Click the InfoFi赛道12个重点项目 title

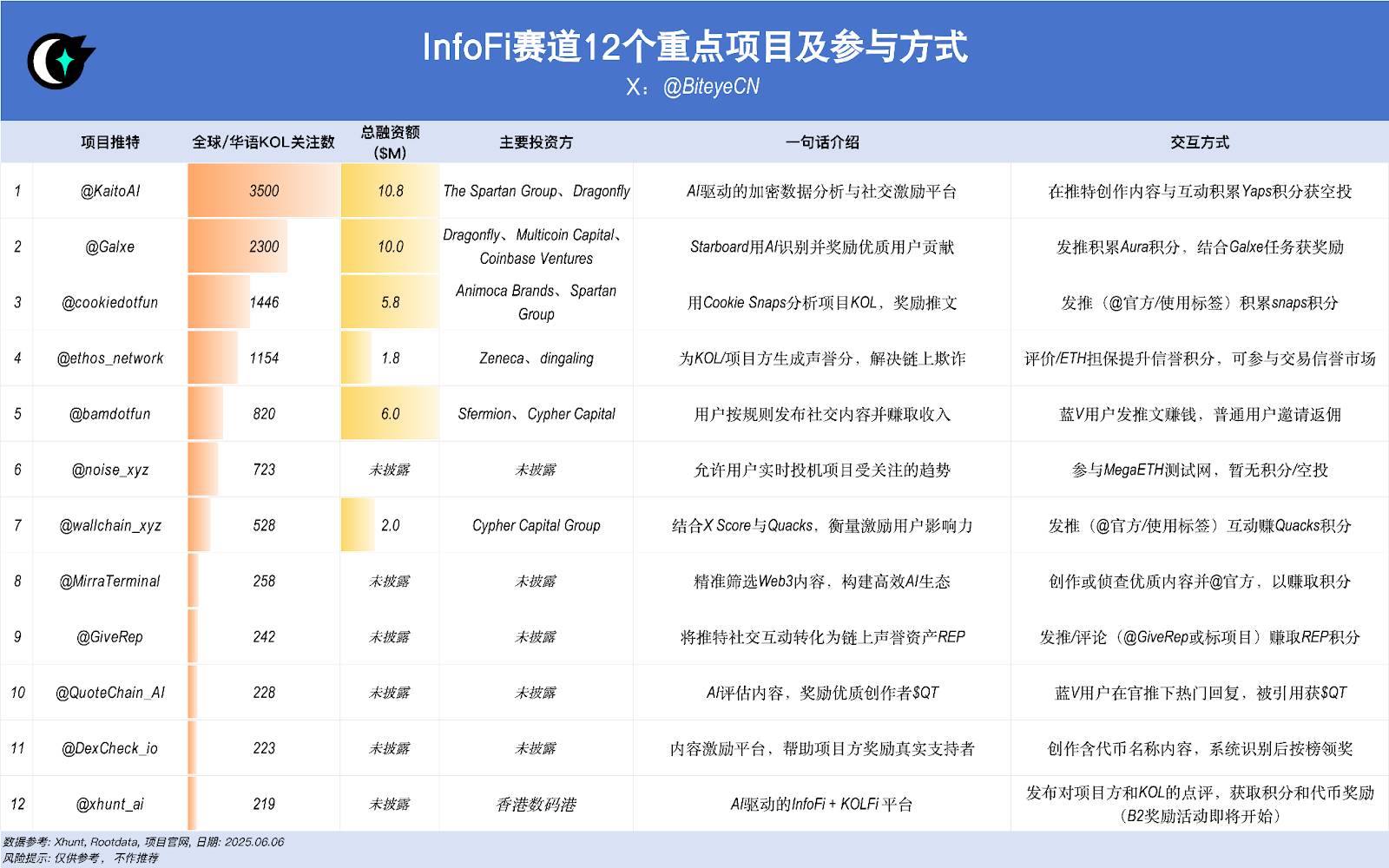point(694,47)
